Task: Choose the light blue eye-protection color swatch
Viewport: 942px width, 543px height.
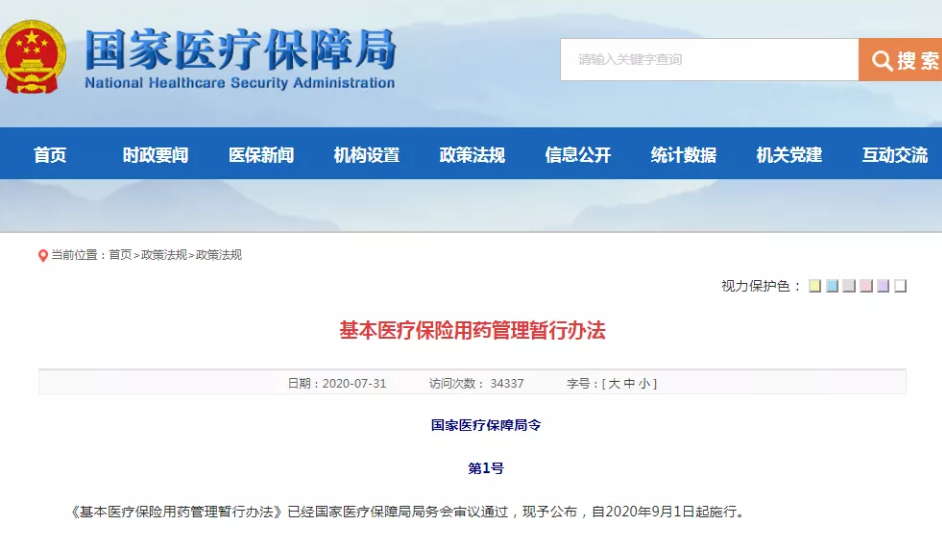Action: tap(832, 286)
